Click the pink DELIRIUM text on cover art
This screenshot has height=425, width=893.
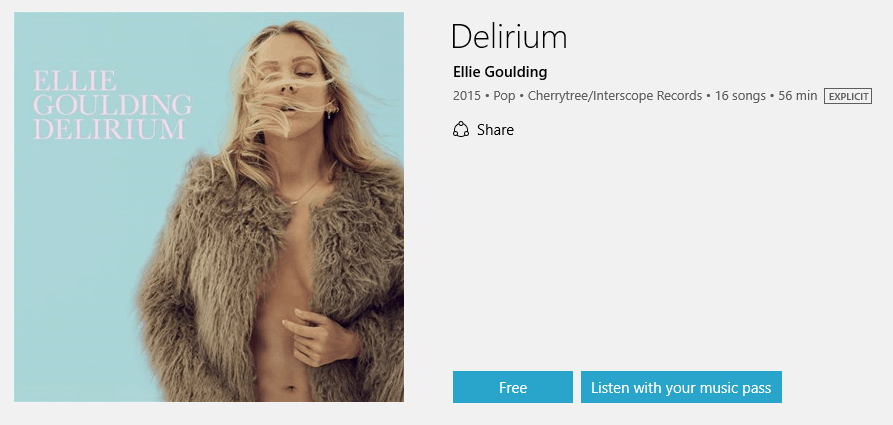[x=109, y=130]
